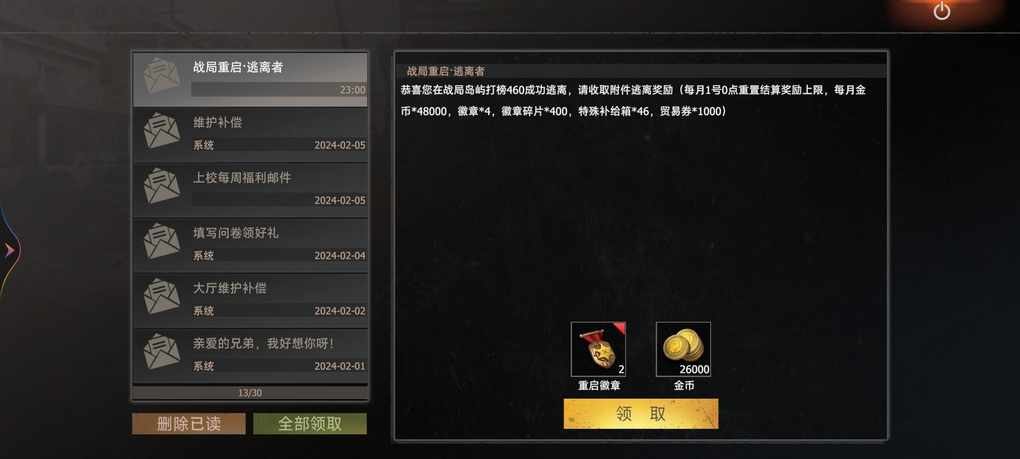Image resolution: width=1020 pixels, height=459 pixels.
Task: Claim the attachment with the 领取 button
Action: pos(641,414)
